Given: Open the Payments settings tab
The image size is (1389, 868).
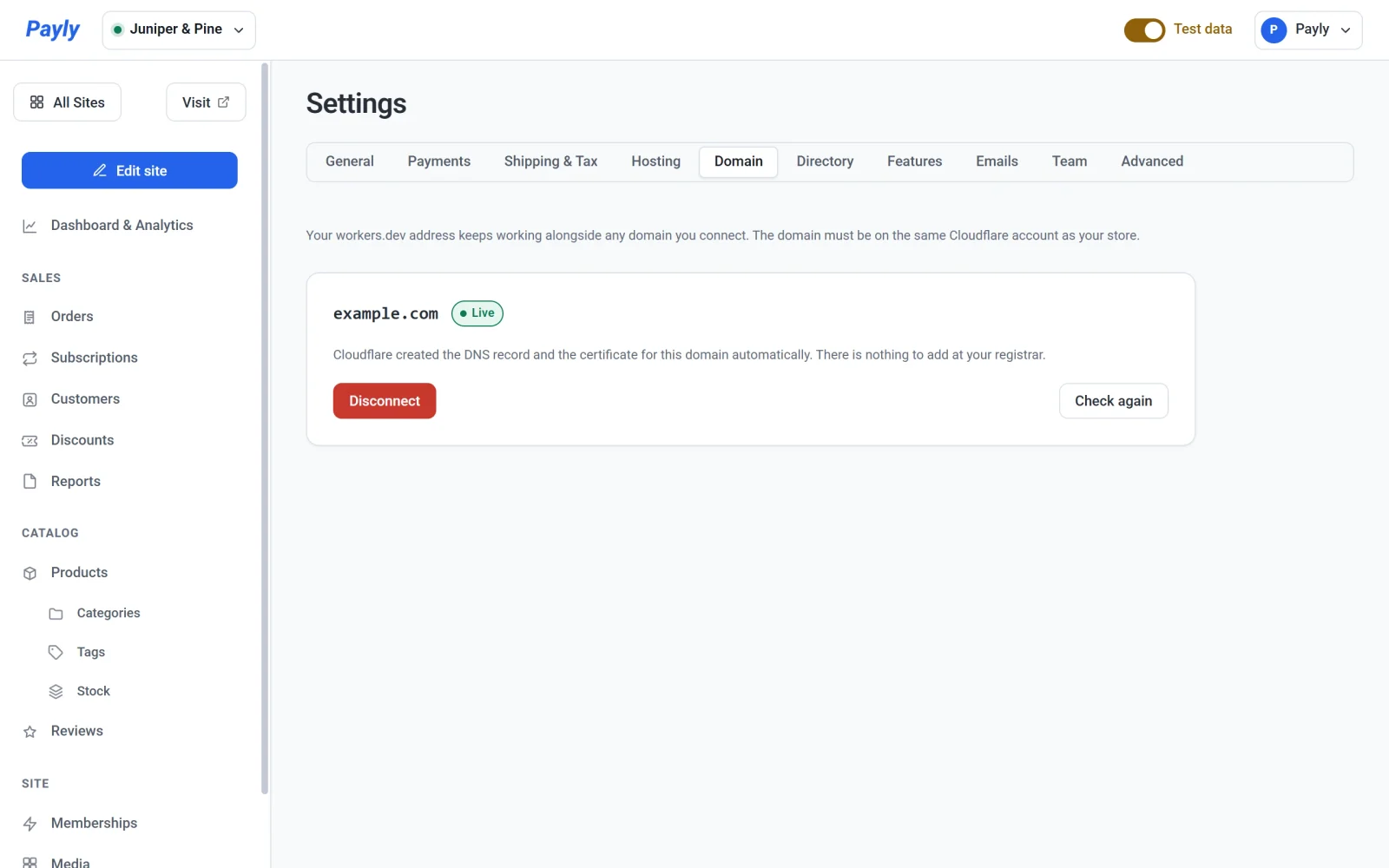Looking at the screenshot, I should [439, 161].
